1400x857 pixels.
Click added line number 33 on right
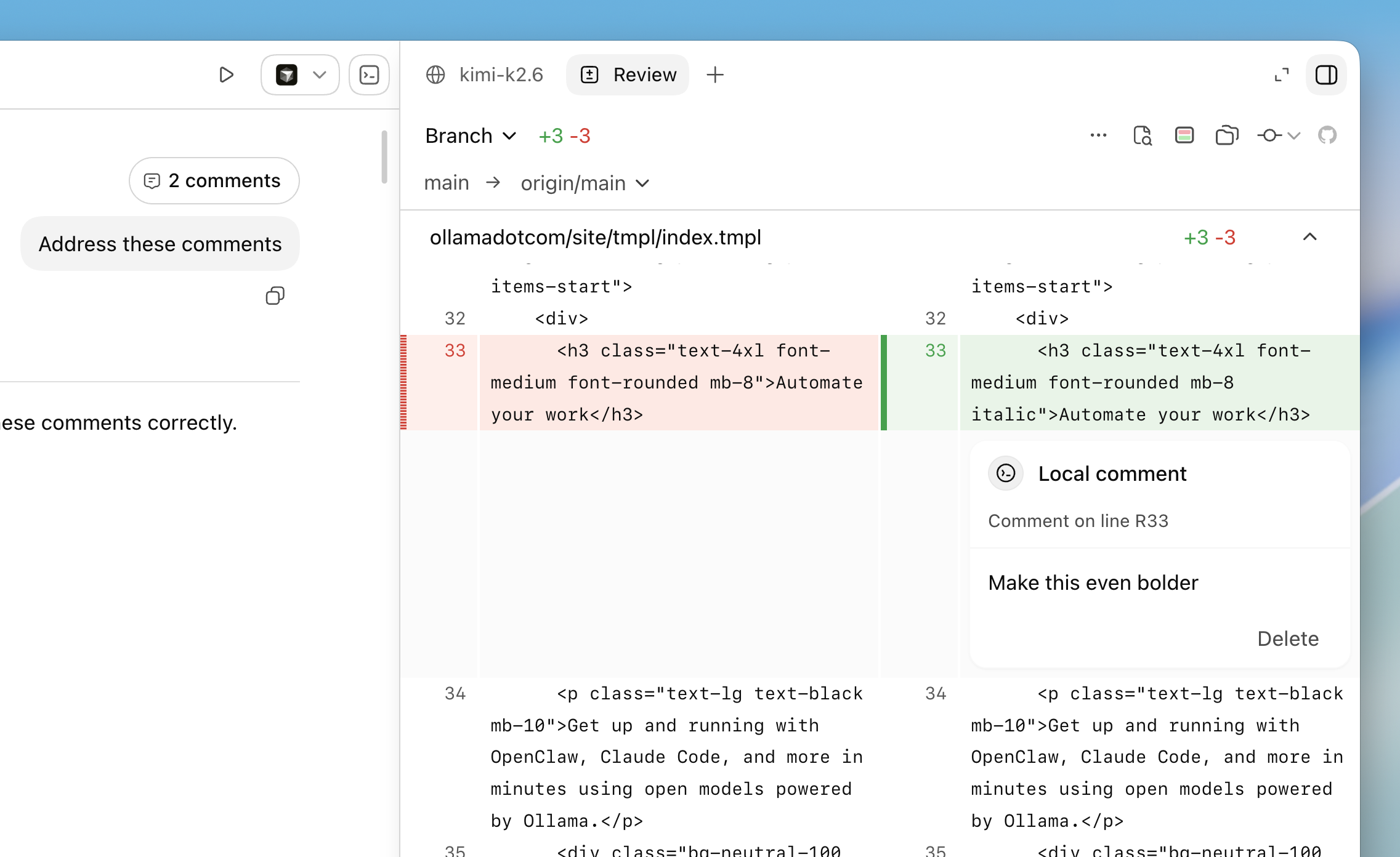(936, 351)
